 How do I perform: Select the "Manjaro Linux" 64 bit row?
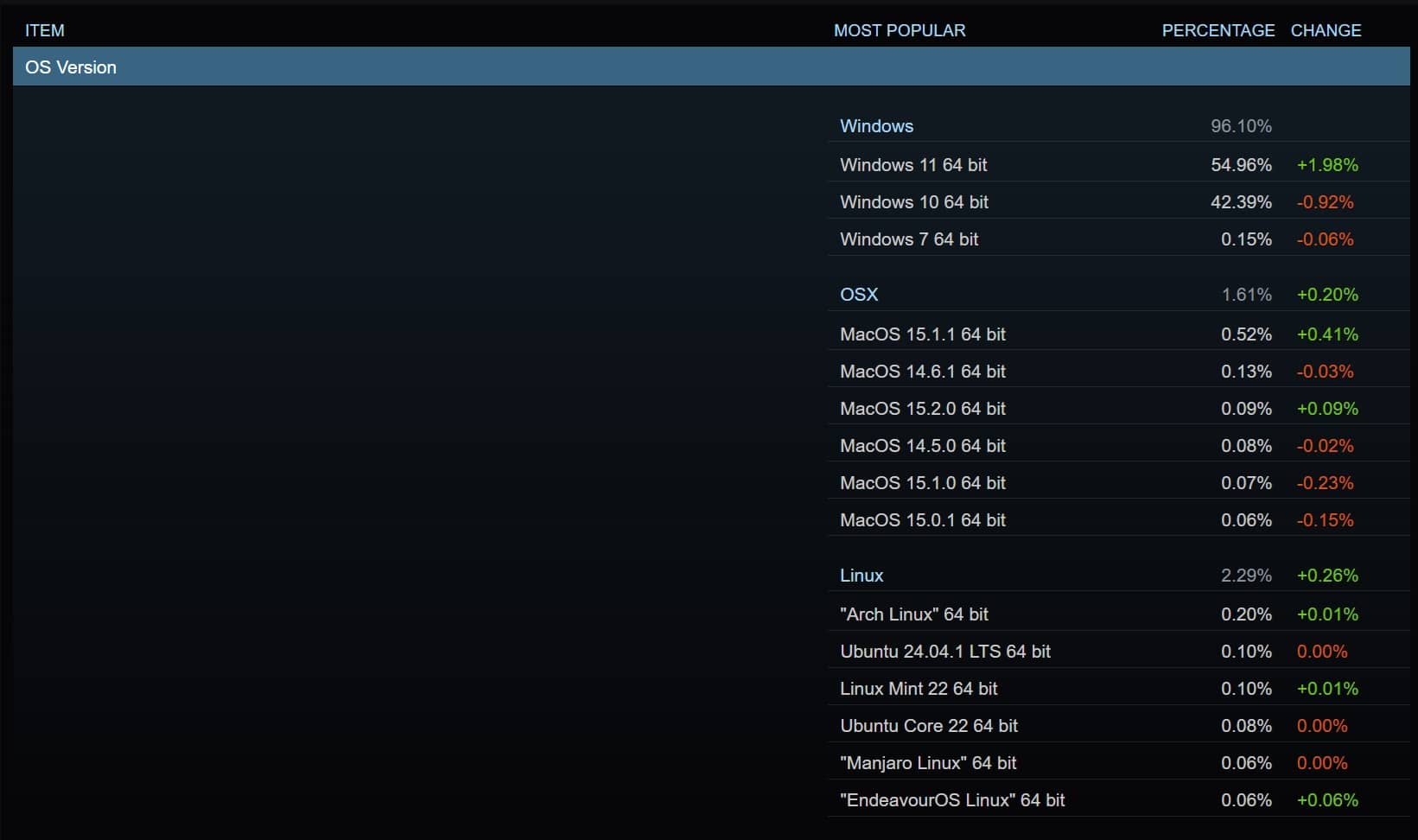coord(1119,762)
